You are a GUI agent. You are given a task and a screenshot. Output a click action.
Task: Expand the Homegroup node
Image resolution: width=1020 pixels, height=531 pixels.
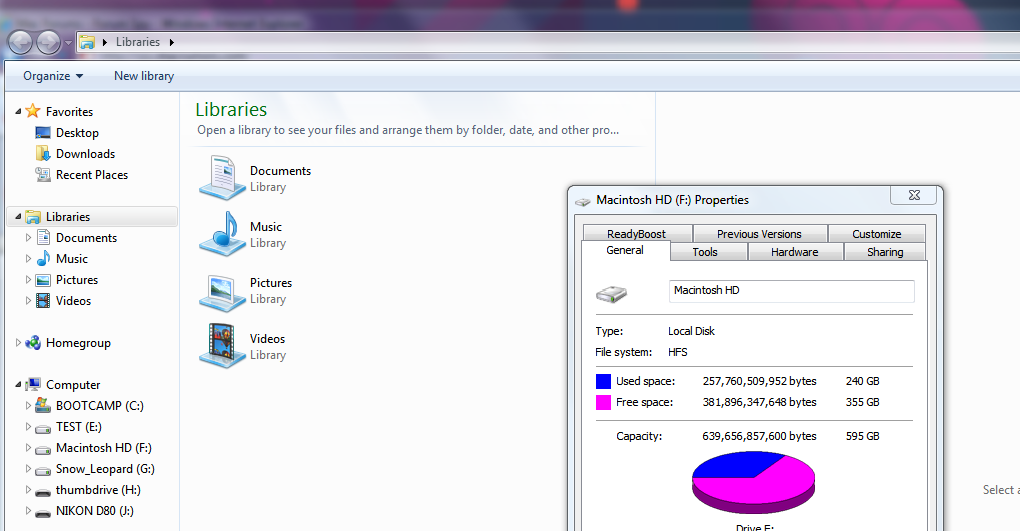coord(18,342)
